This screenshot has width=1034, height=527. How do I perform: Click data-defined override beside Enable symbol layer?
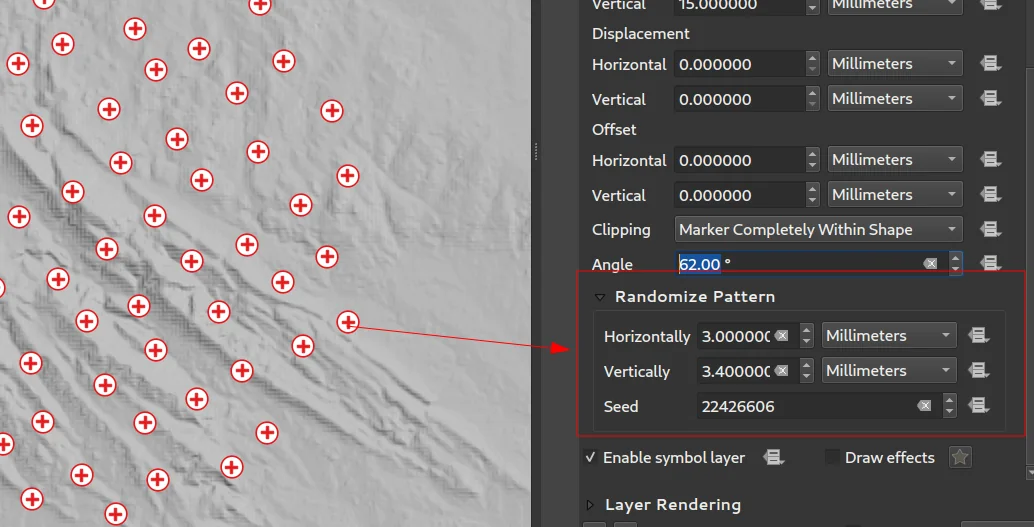pos(772,458)
